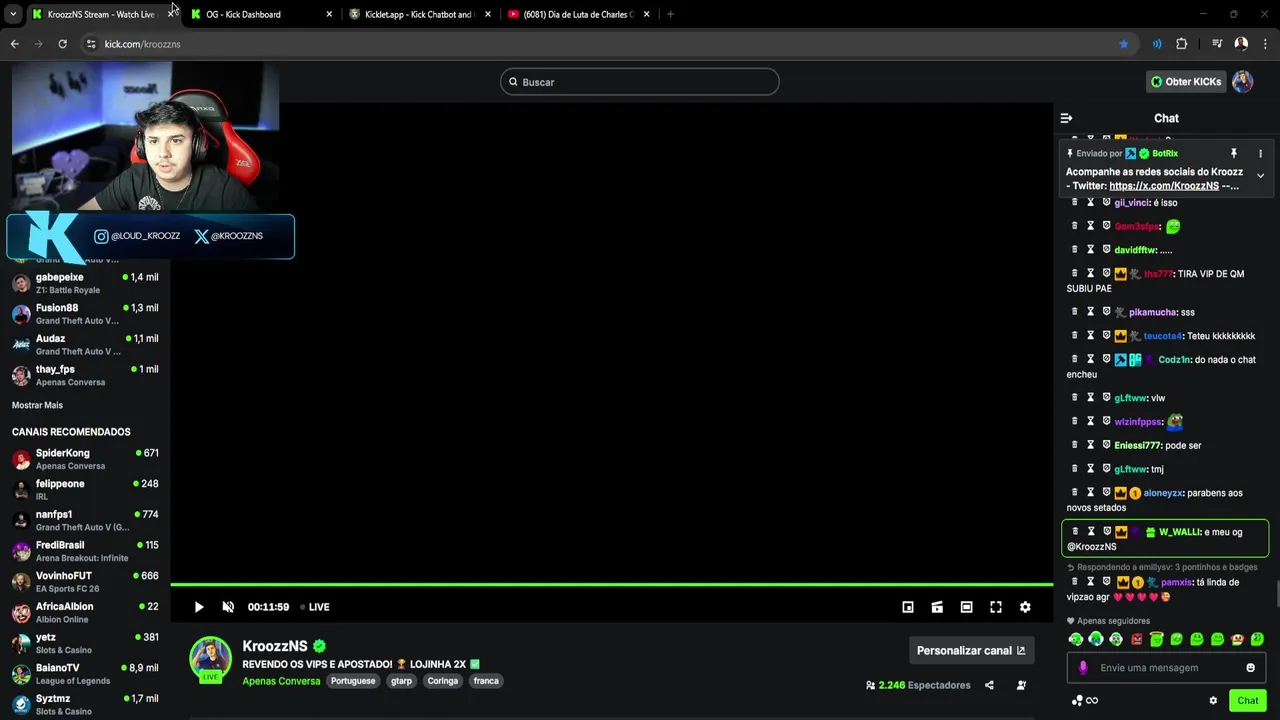
Task: Click the green stream progress bar
Action: (x=611, y=584)
